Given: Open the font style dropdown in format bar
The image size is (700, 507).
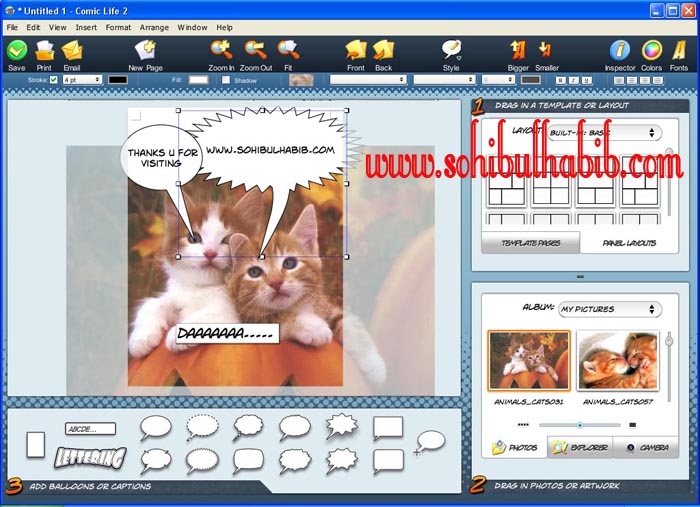Looking at the screenshot, I should click(x=444, y=79).
